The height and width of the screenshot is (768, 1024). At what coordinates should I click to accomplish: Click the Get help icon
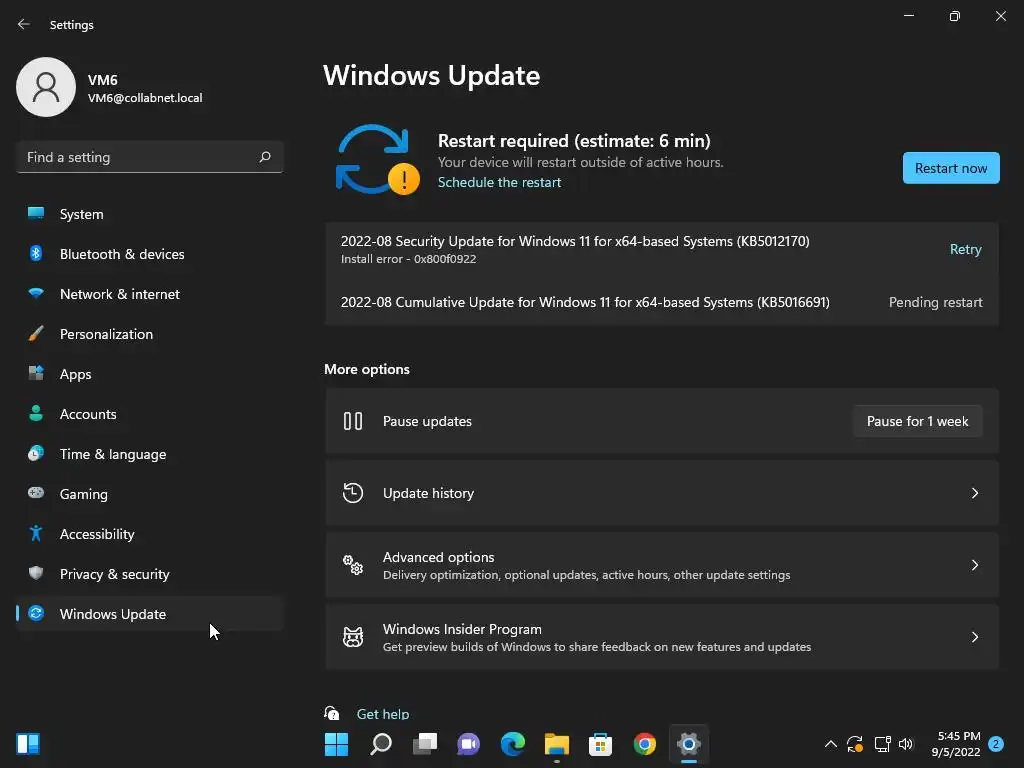(332, 713)
